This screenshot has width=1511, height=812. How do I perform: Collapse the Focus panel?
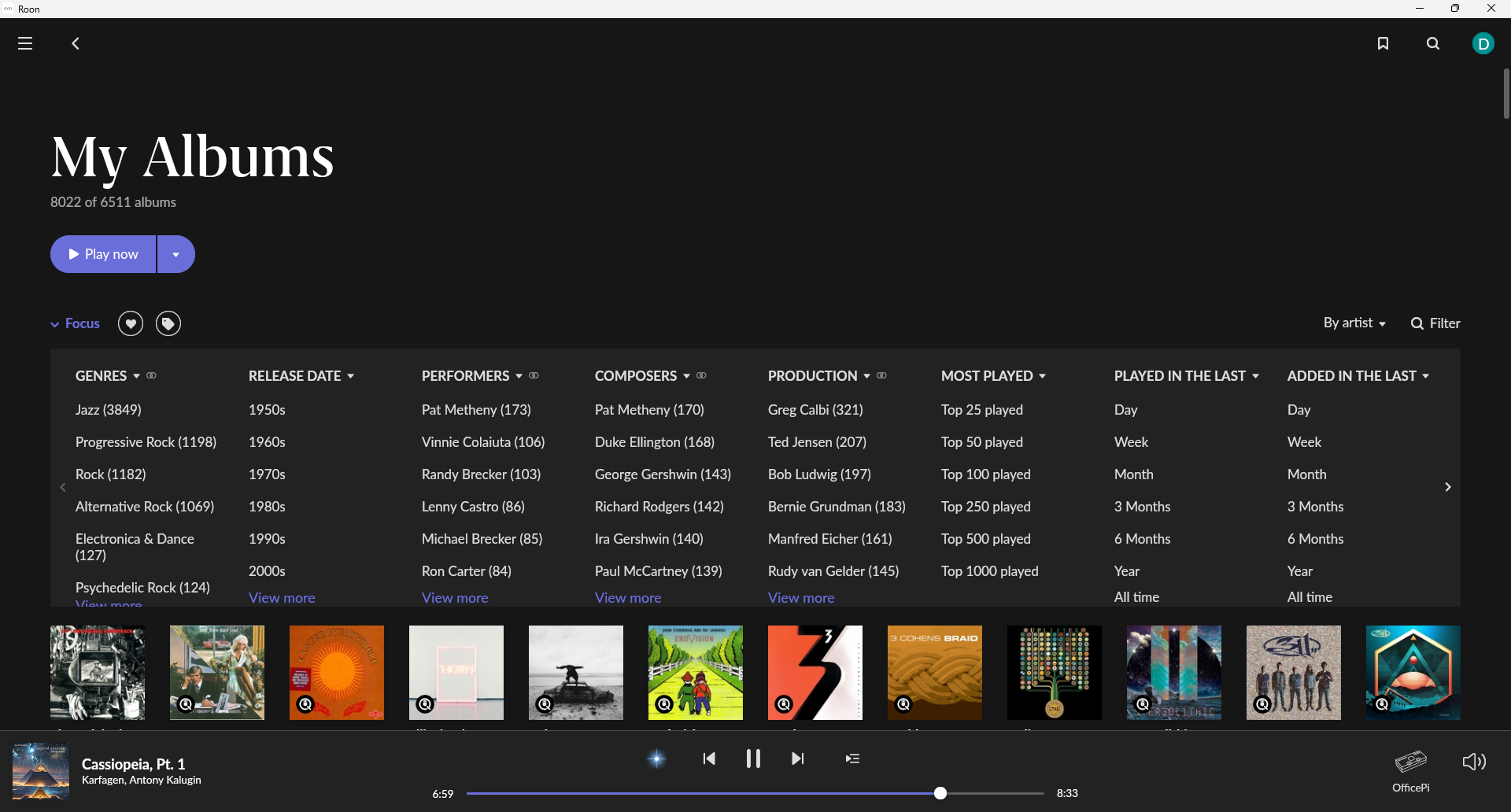coord(75,323)
